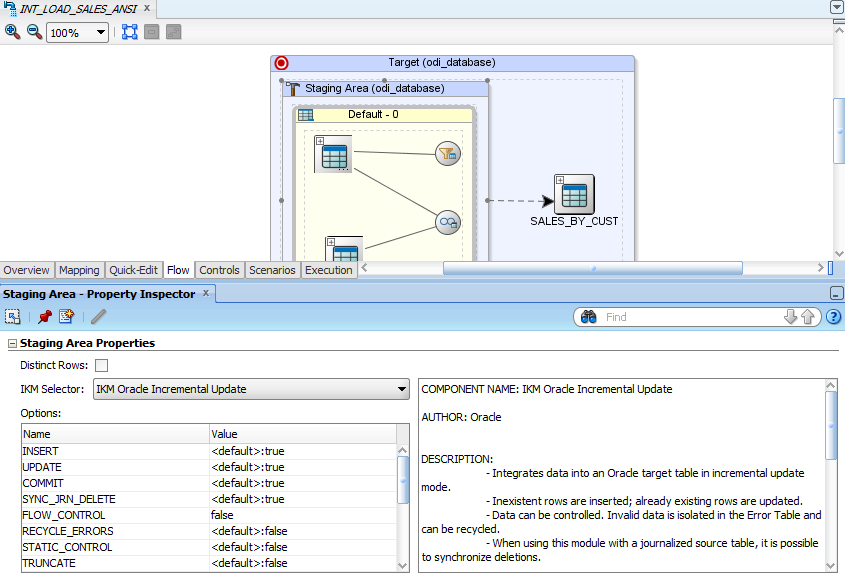Select the join operator icon in the diagram
Image resolution: width=845 pixels, height=582 pixels.
447,223
